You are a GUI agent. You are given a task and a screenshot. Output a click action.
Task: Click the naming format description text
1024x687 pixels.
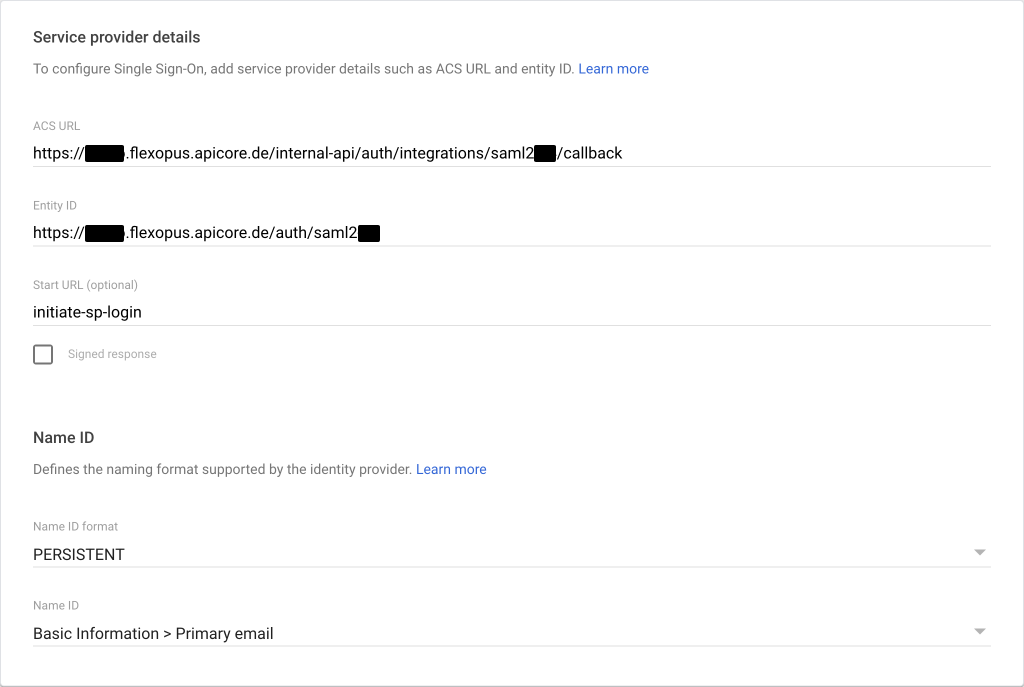222,469
